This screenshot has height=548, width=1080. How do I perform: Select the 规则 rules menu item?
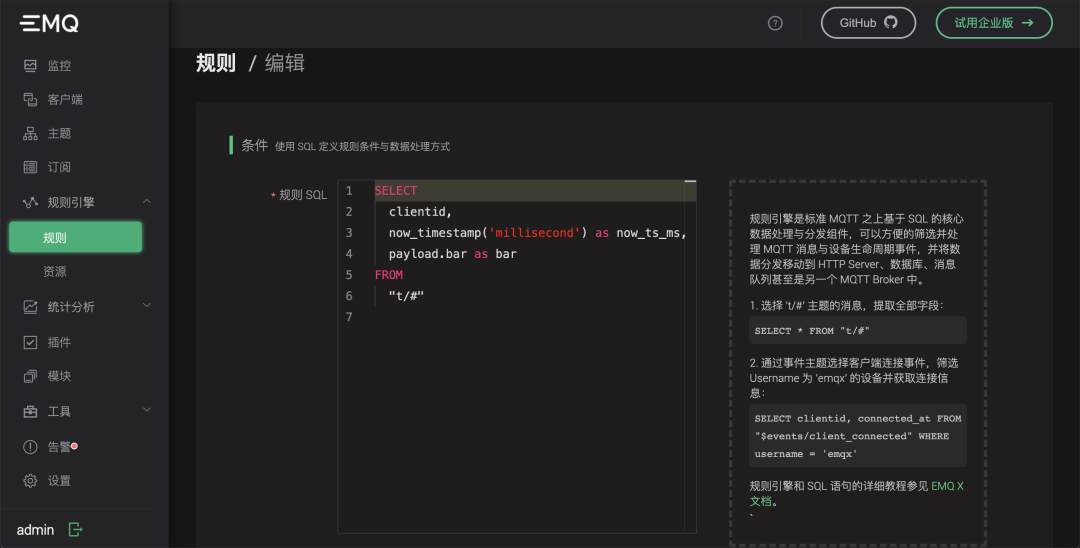(75, 237)
